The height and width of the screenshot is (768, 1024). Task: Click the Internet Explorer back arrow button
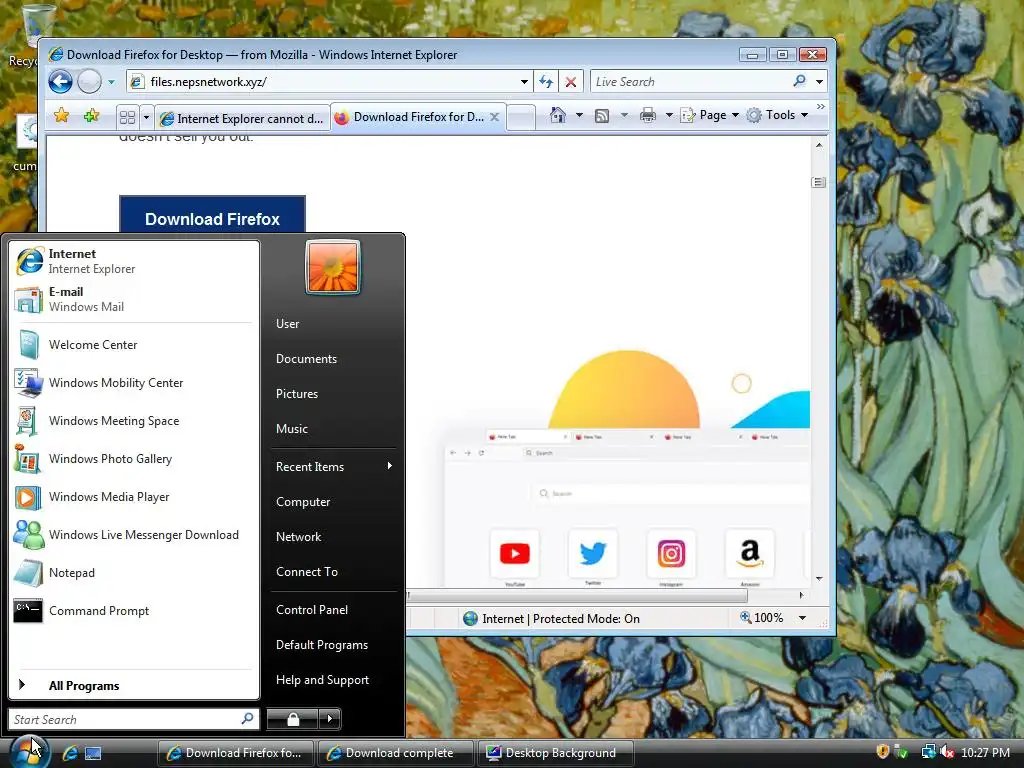coord(60,82)
